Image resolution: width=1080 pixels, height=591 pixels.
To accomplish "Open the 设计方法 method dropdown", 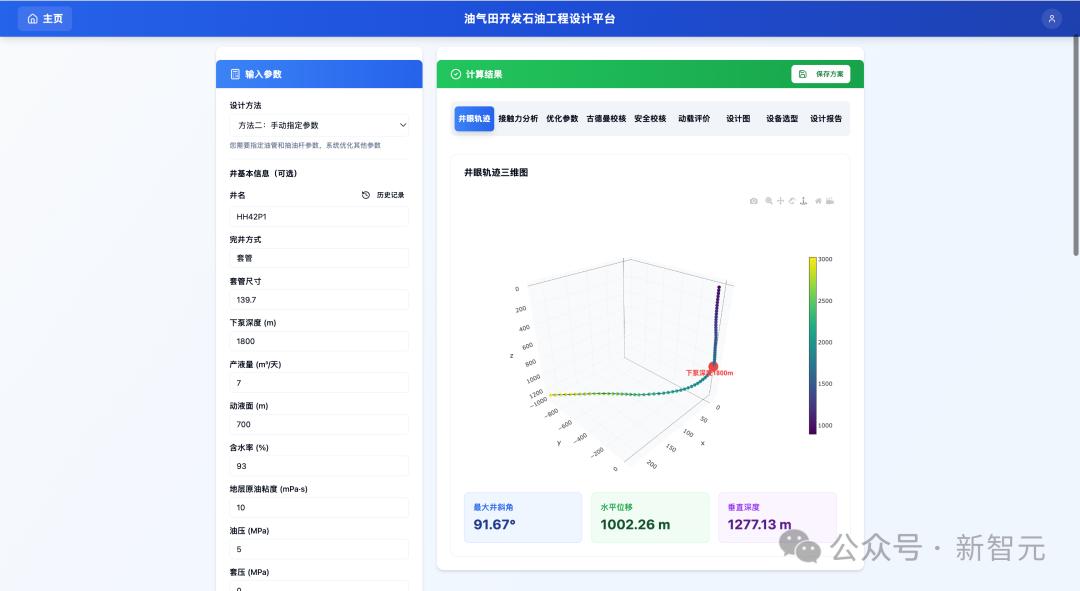I will (x=319, y=125).
